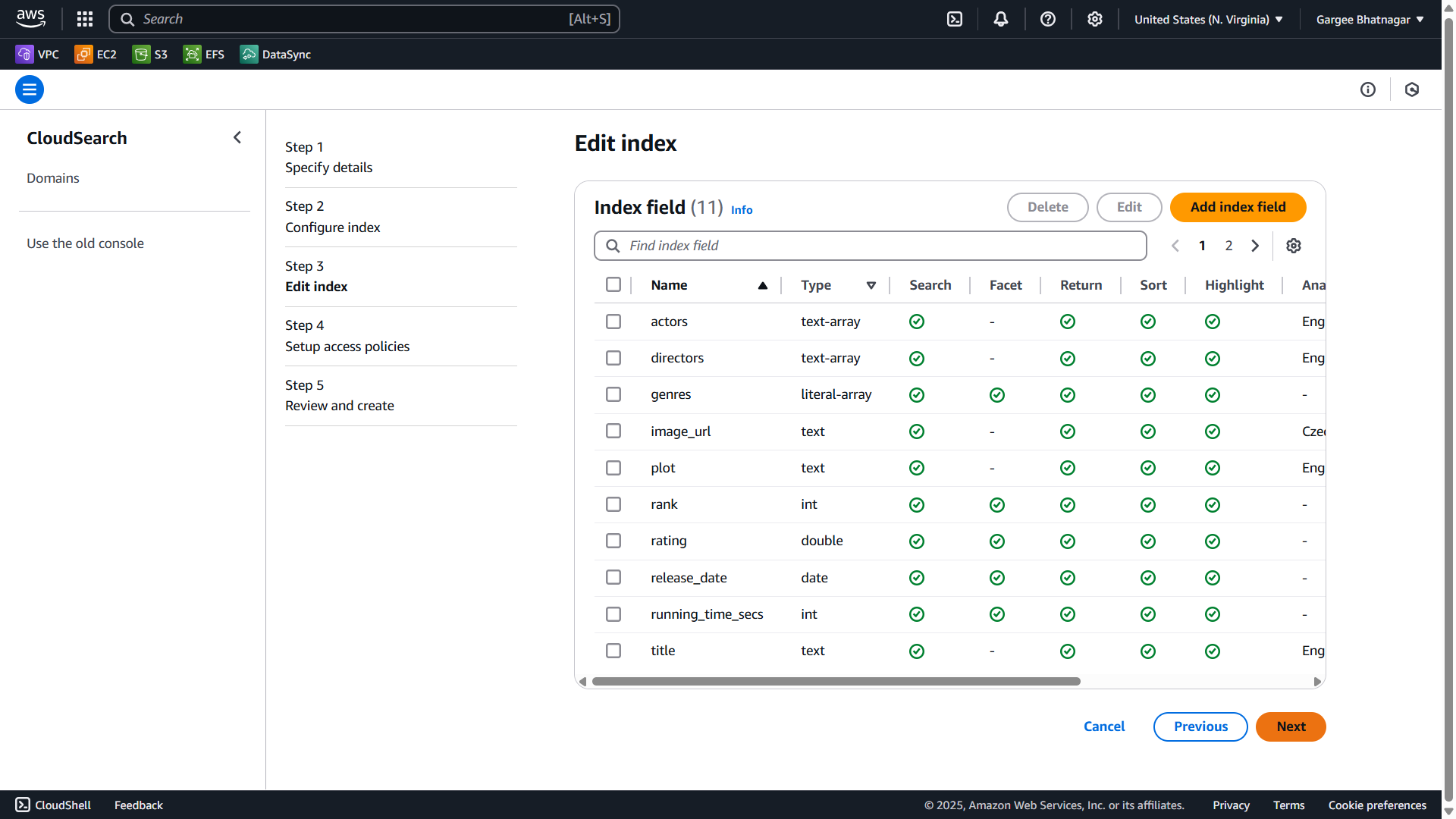
Task: Open the region selector dropdown
Action: pyautogui.click(x=1209, y=19)
